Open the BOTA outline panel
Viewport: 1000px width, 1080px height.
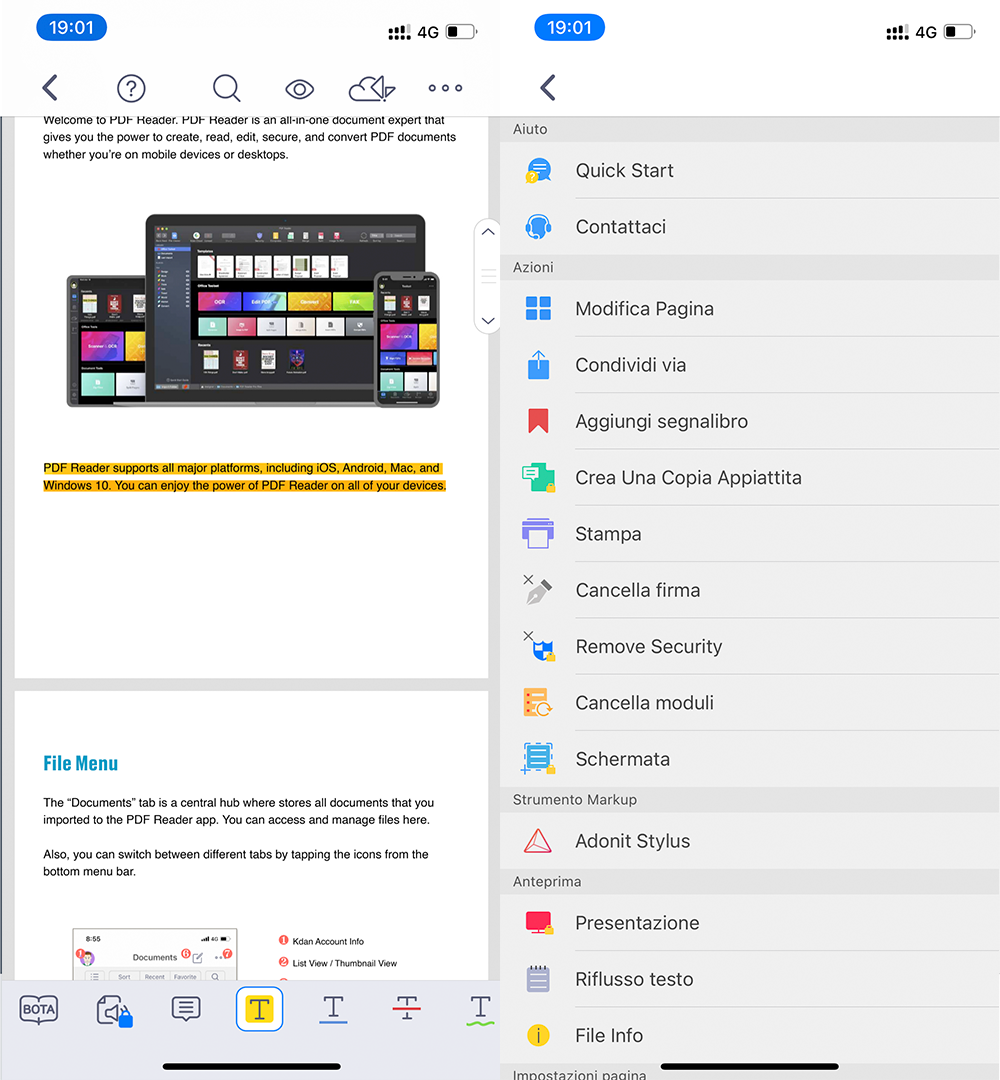[x=39, y=1009]
